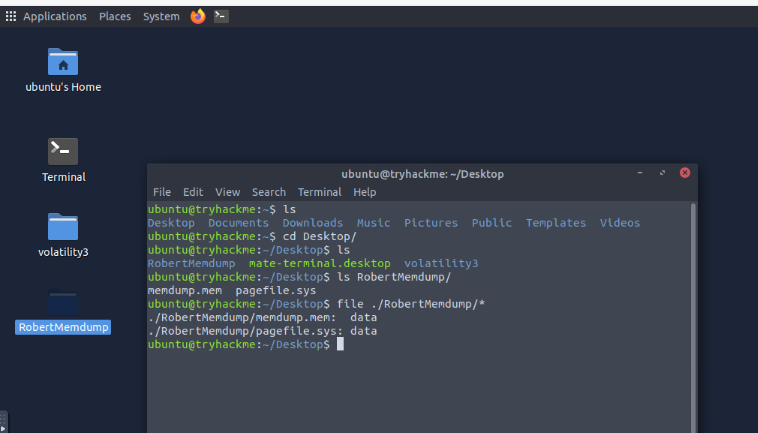Close the terminal window
Screen dimensions: 758x433
pos(685,173)
